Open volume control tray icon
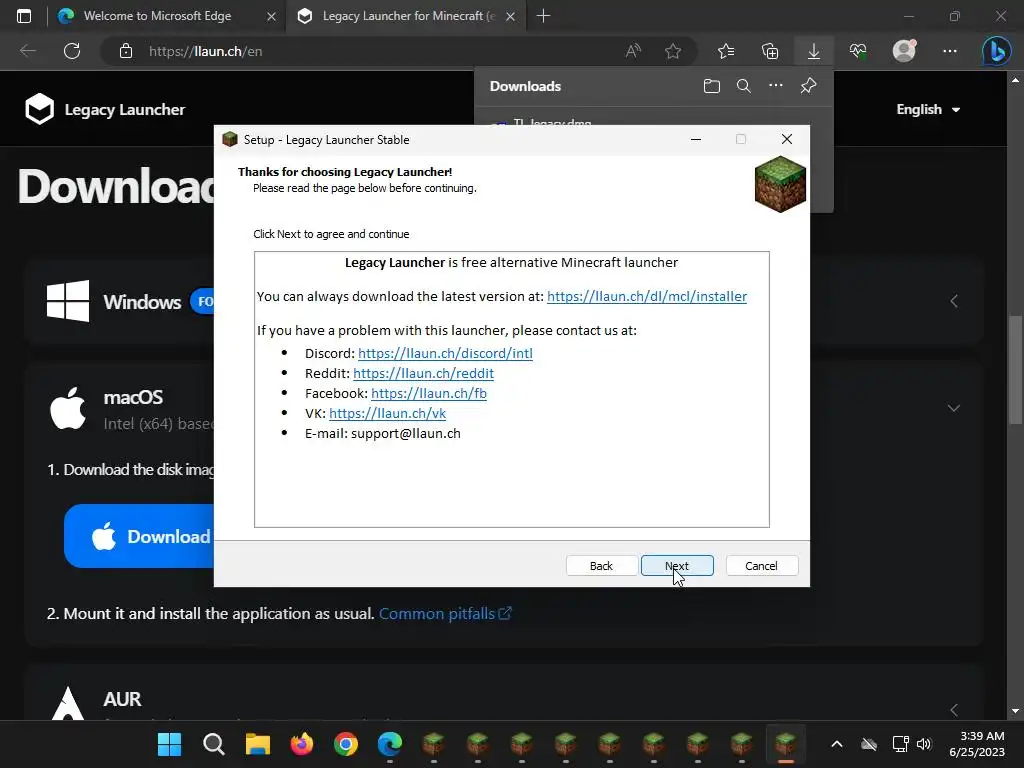The width and height of the screenshot is (1024, 768). 923,744
